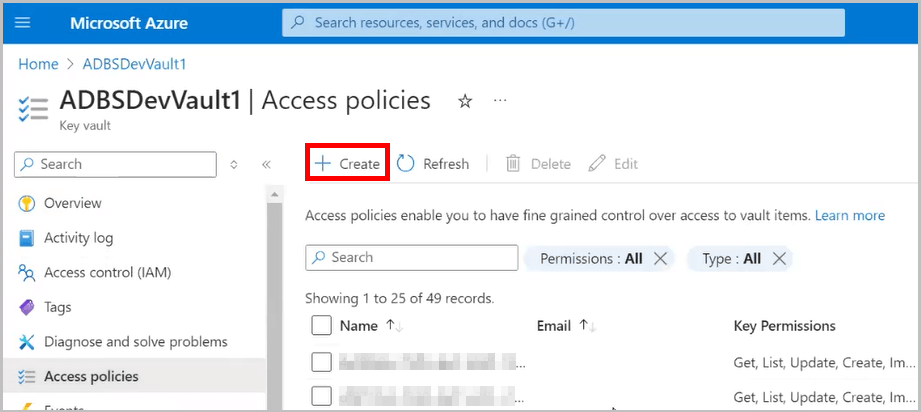Click the Home breadcrumb link
921x412 pixels.
click(38, 64)
